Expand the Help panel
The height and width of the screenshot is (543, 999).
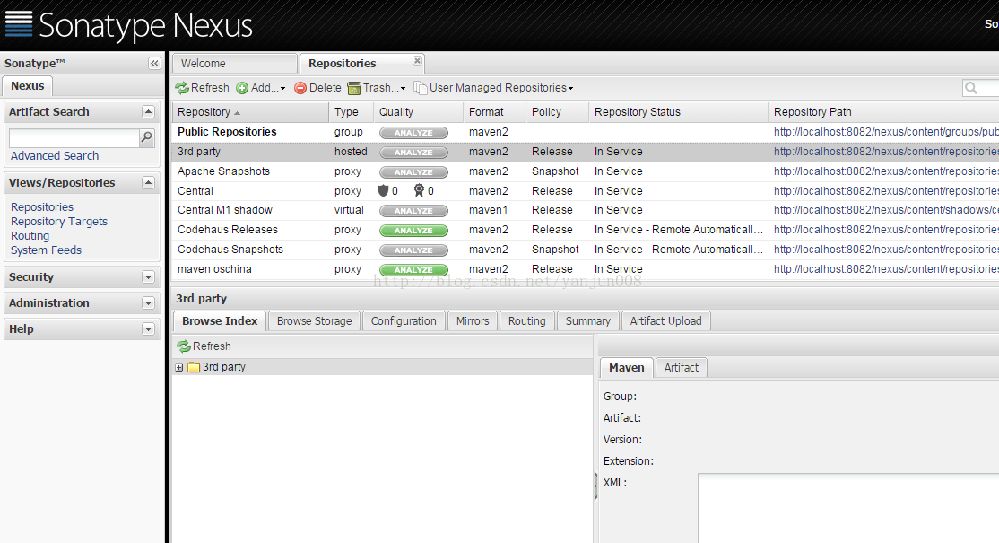[148, 329]
